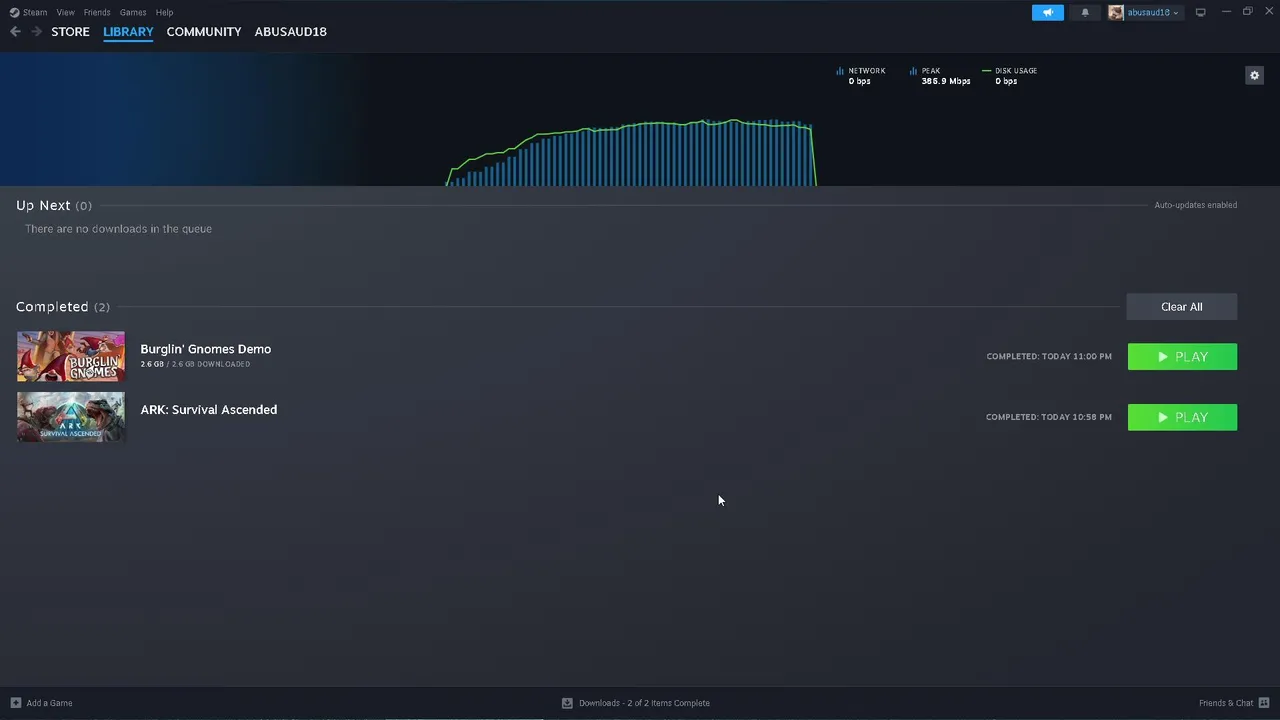The height and width of the screenshot is (720, 1280).
Task: Click the 2.6 GB downloaded size text
Action: [195, 364]
